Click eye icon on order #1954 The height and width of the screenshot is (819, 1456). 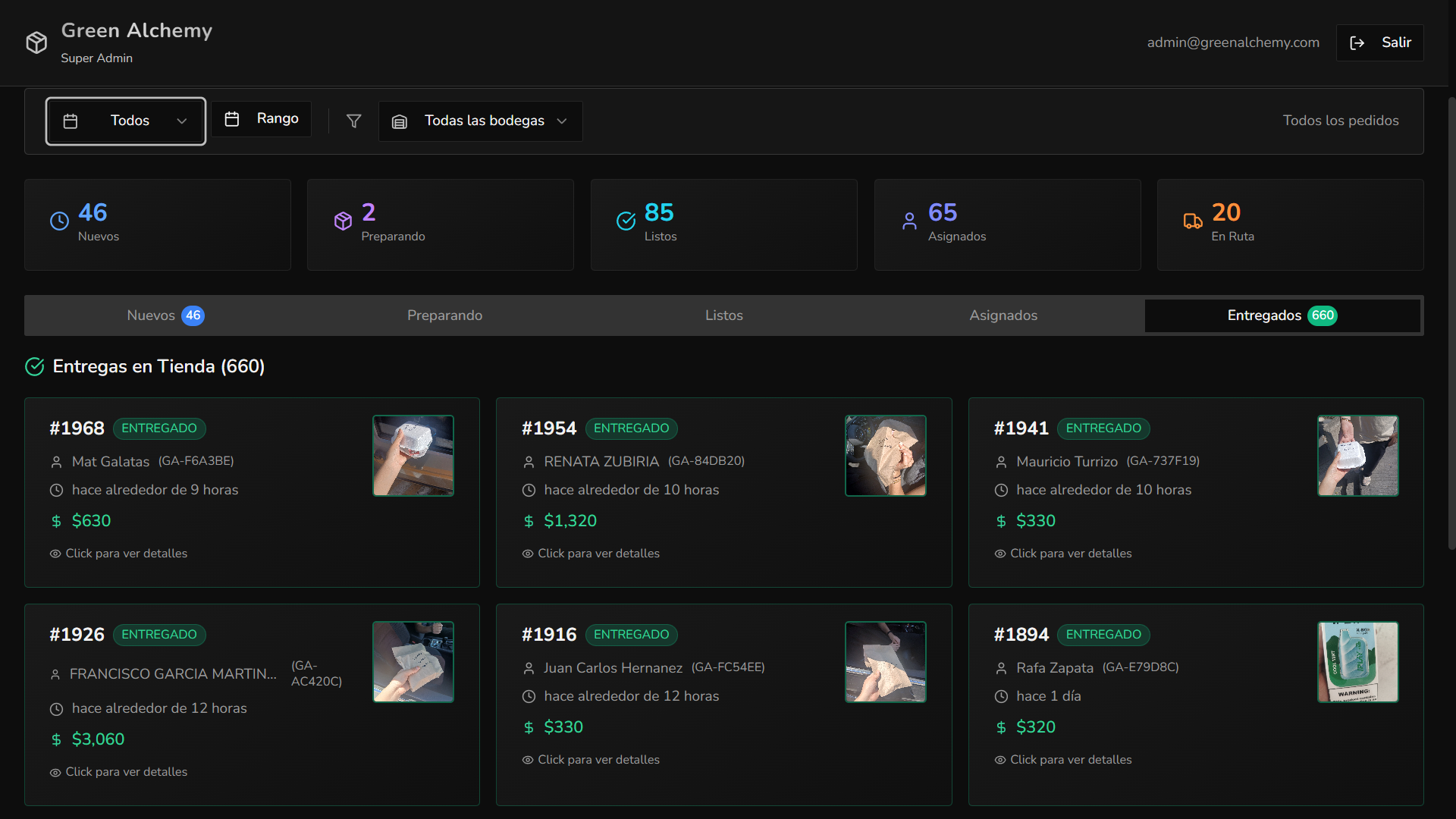click(528, 554)
